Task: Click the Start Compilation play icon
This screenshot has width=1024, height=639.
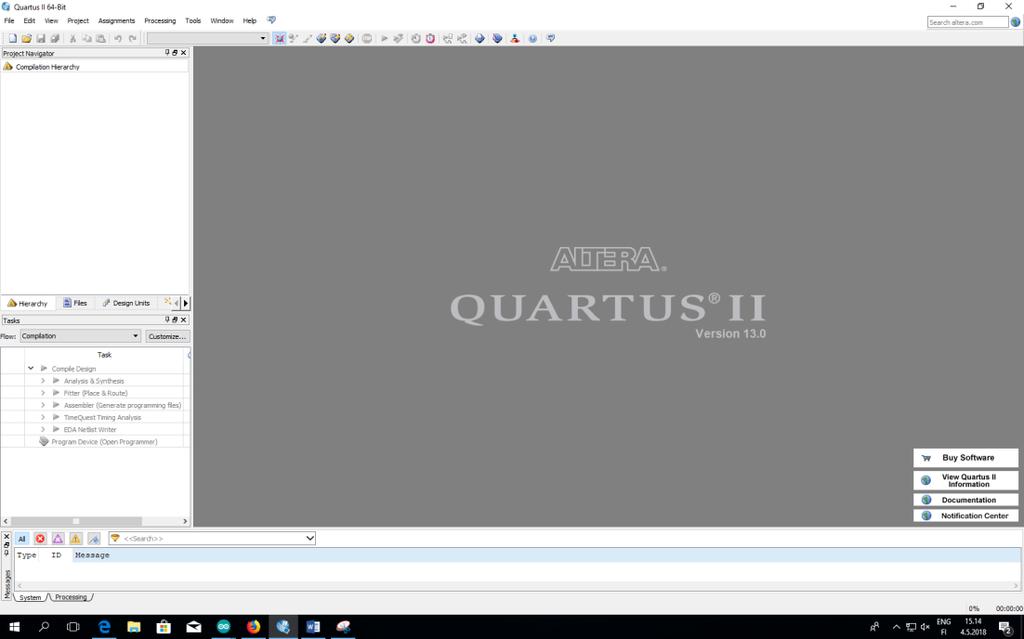Action: pos(384,39)
